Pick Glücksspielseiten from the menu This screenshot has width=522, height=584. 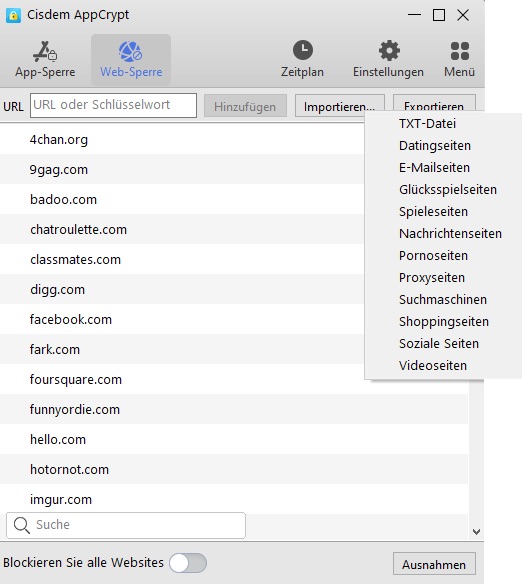click(443, 190)
